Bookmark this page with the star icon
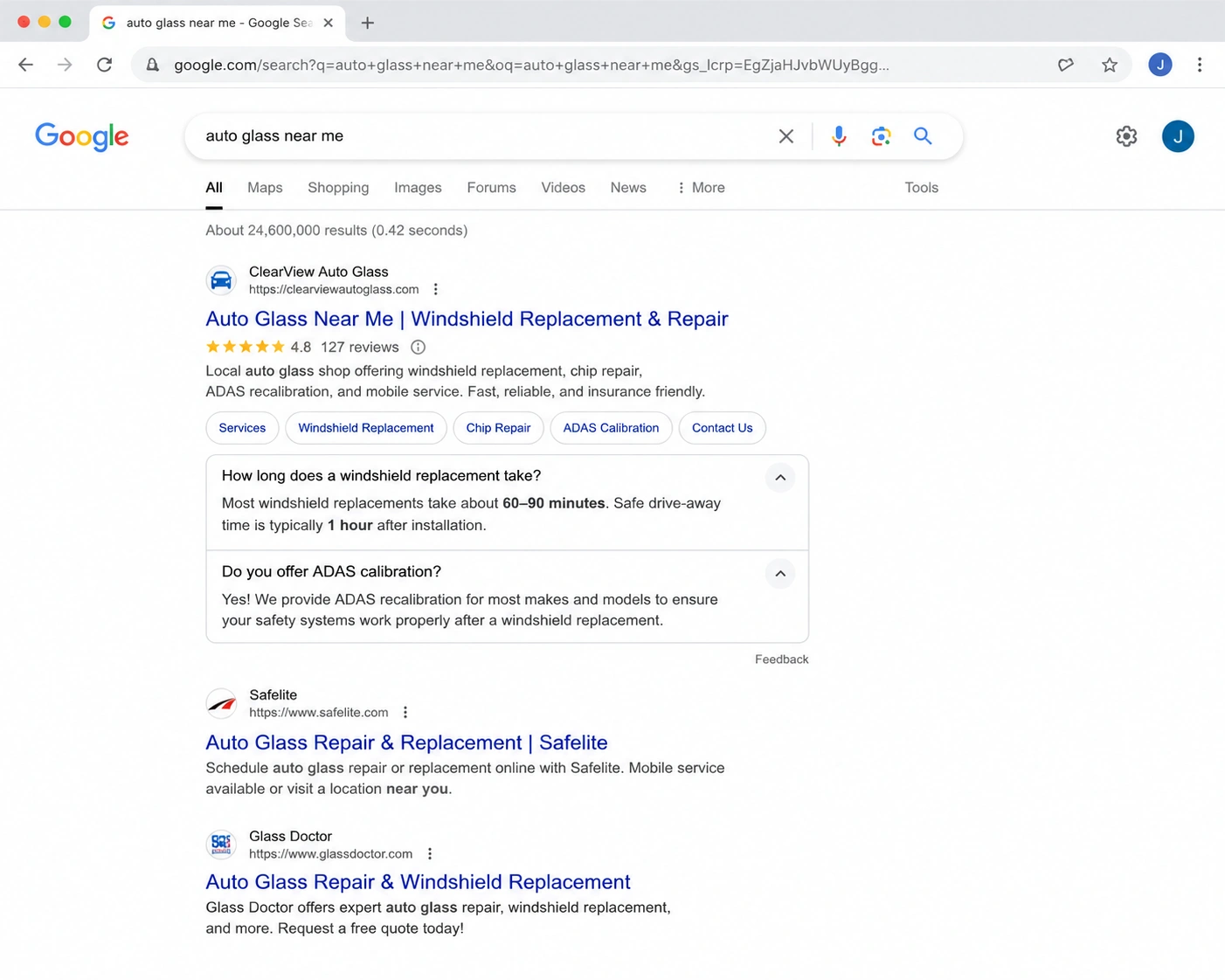The width and height of the screenshot is (1225, 980). [x=1110, y=65]
